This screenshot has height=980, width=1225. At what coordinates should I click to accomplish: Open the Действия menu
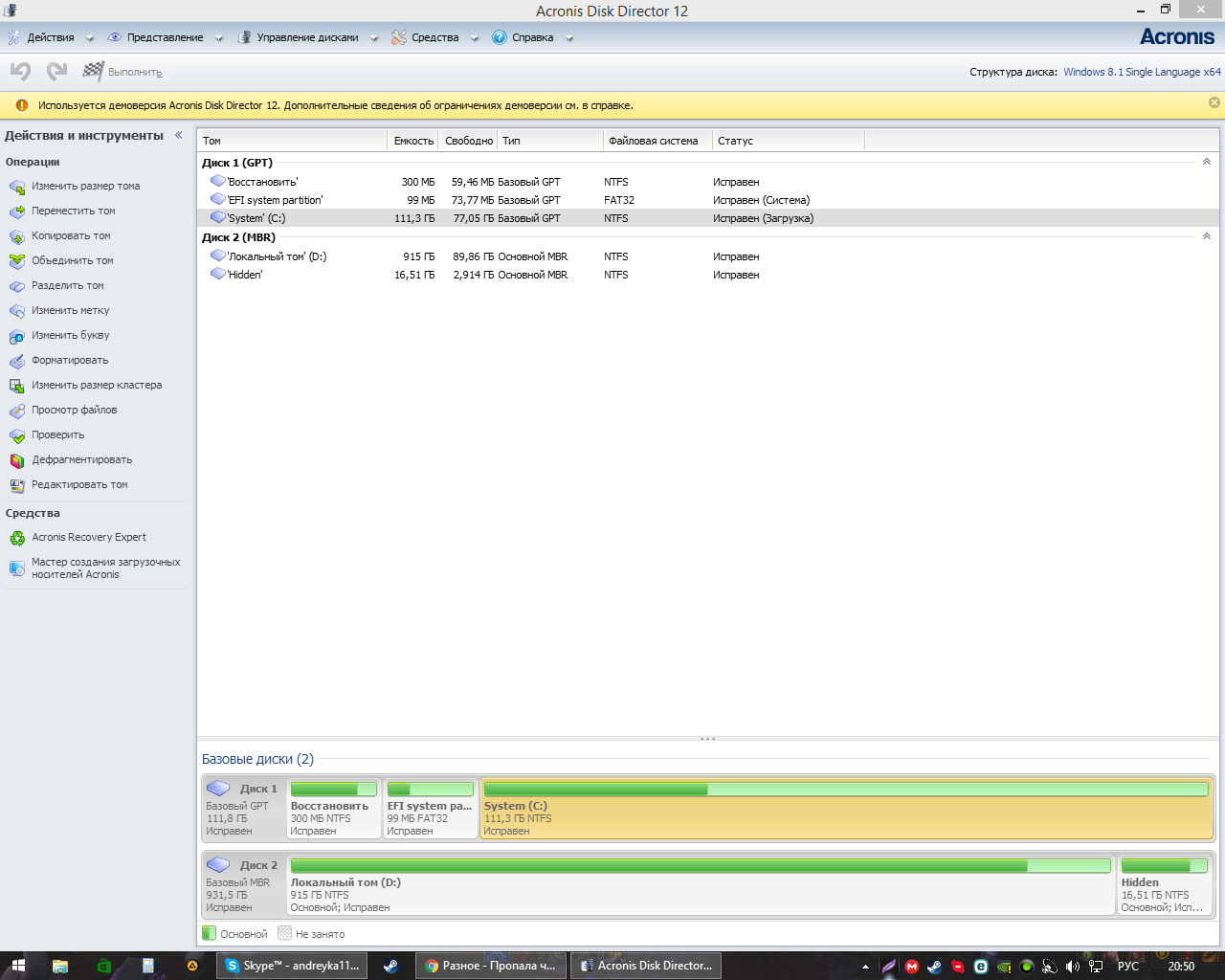click(x=51, y=38)
